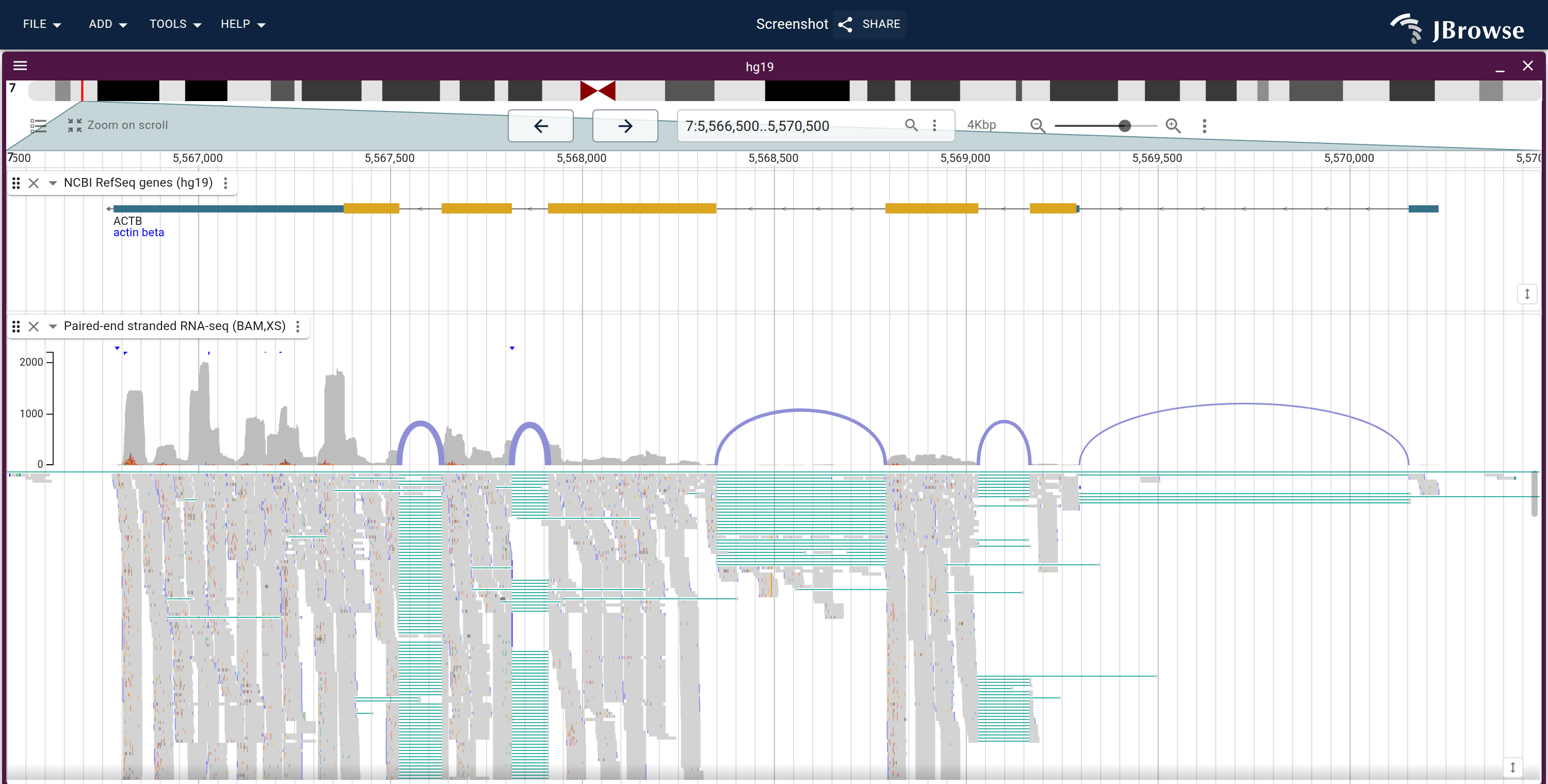The width and height of the screenshot is (1548, 784).
Task: Close the NCBI RefSeq genes track
Action: 34,183
